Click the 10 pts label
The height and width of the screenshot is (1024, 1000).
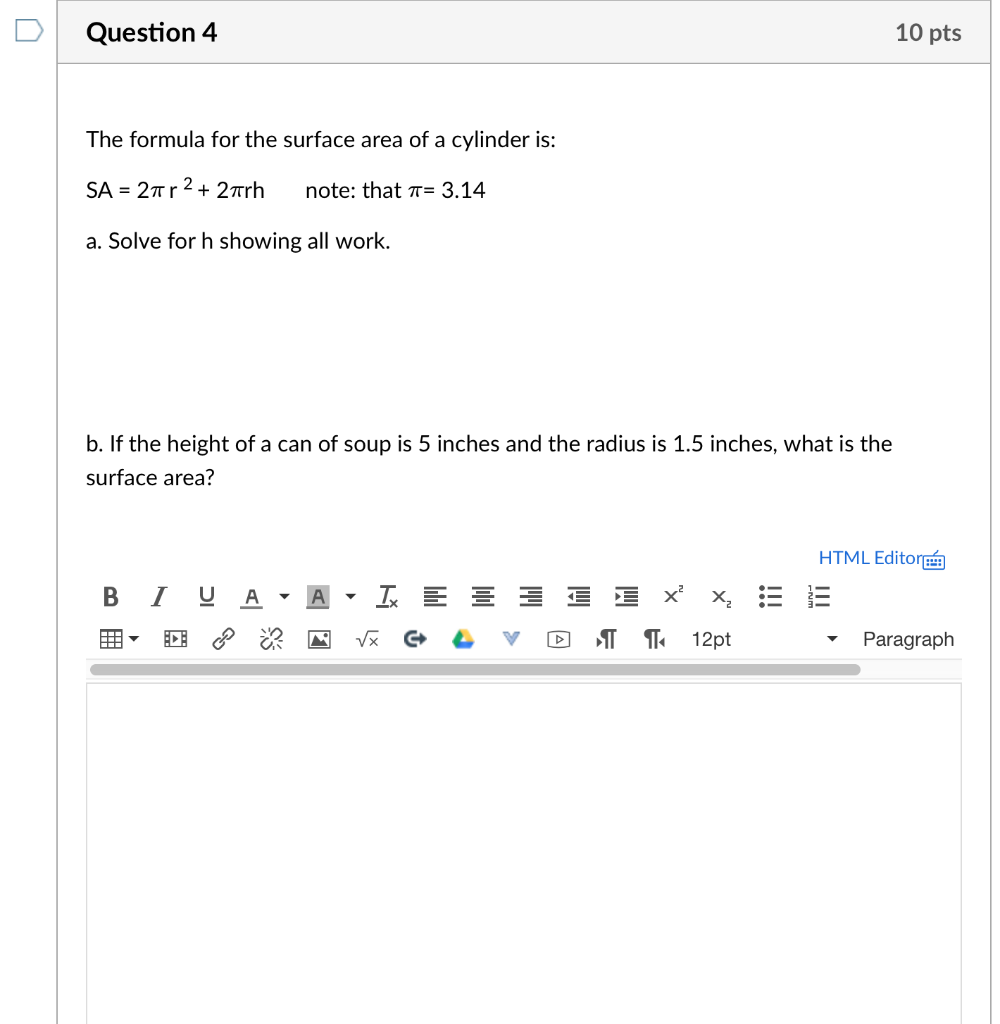927,33
